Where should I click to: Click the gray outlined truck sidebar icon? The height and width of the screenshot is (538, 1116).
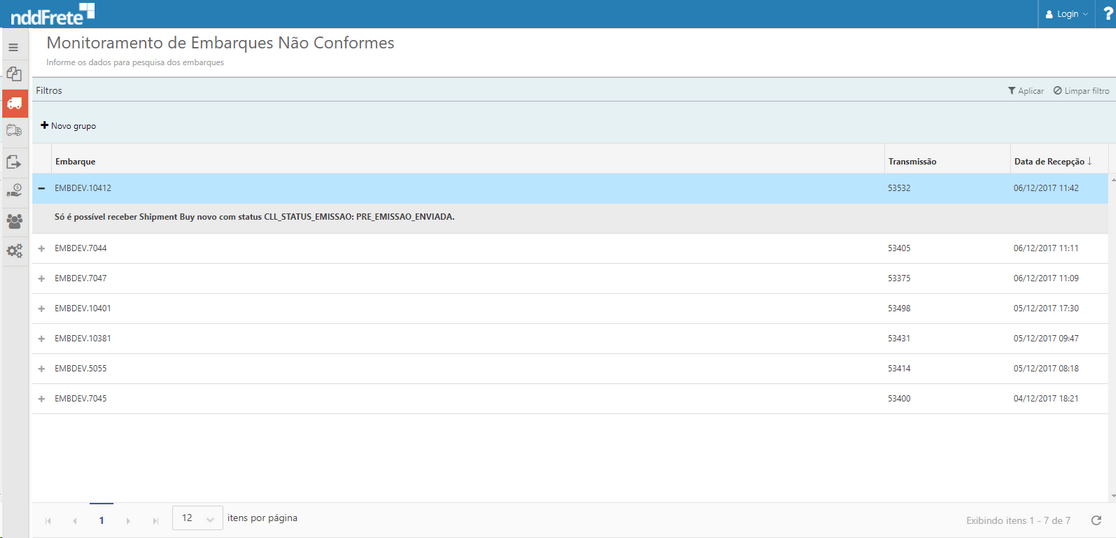(14, 131)
